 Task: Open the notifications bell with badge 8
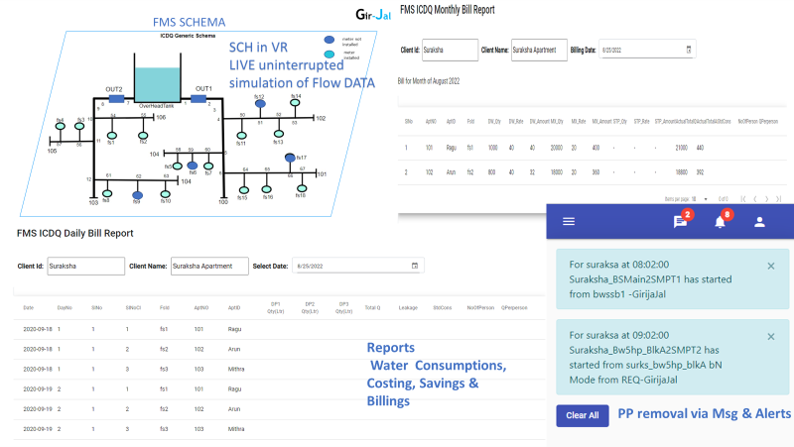pyautogui.click(x=720, y=222)
